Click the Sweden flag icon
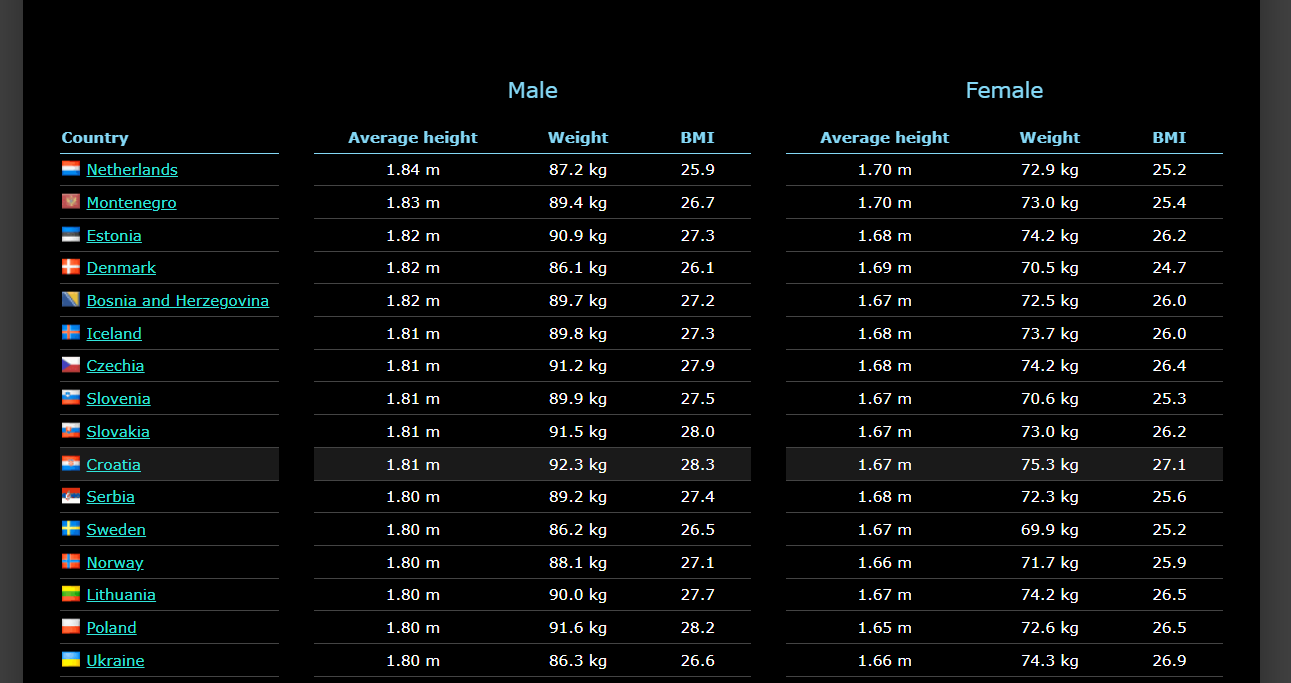The height and width of the screenshot is (683, 1291). click(x=71, y=529)
